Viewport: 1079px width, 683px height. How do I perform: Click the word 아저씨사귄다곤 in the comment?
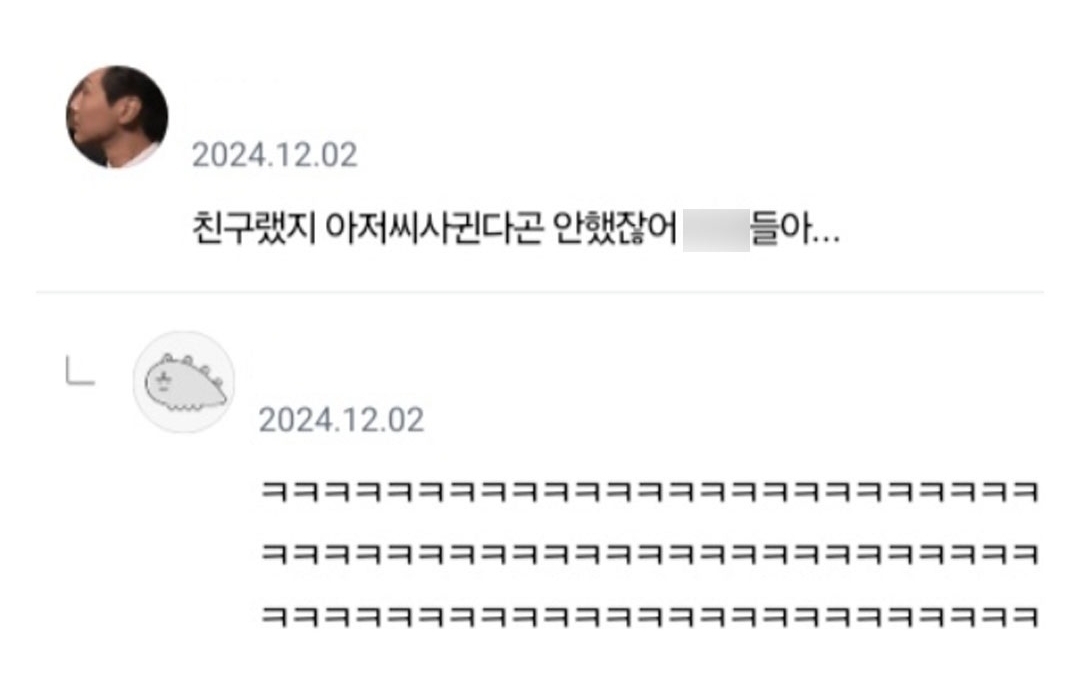tap(434, 228)
